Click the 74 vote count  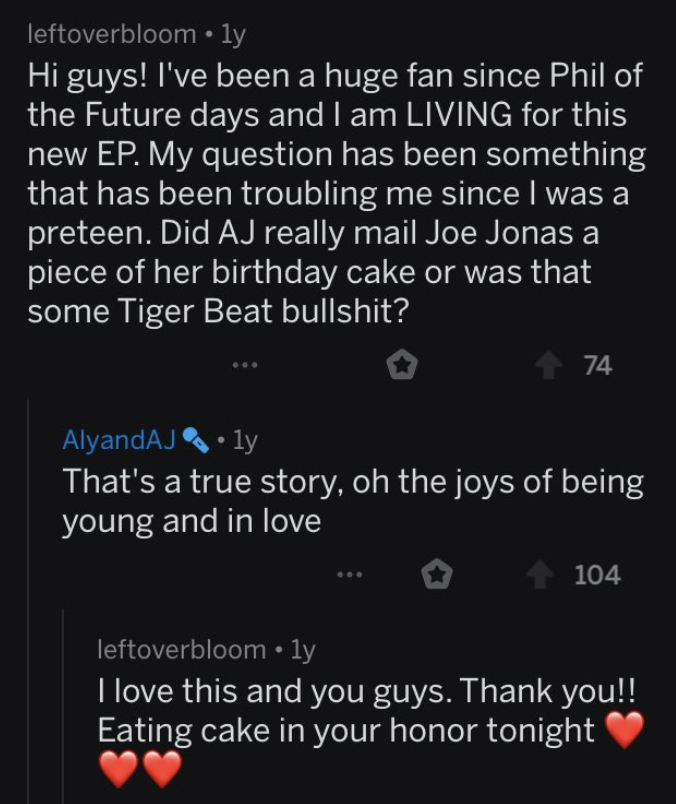598,366
